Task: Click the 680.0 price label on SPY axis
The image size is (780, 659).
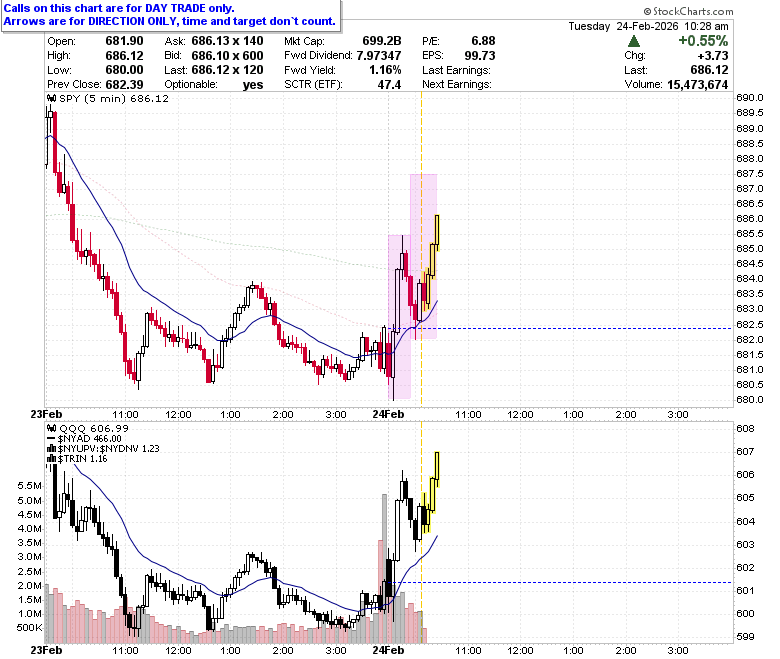Action: coord(750,399)
